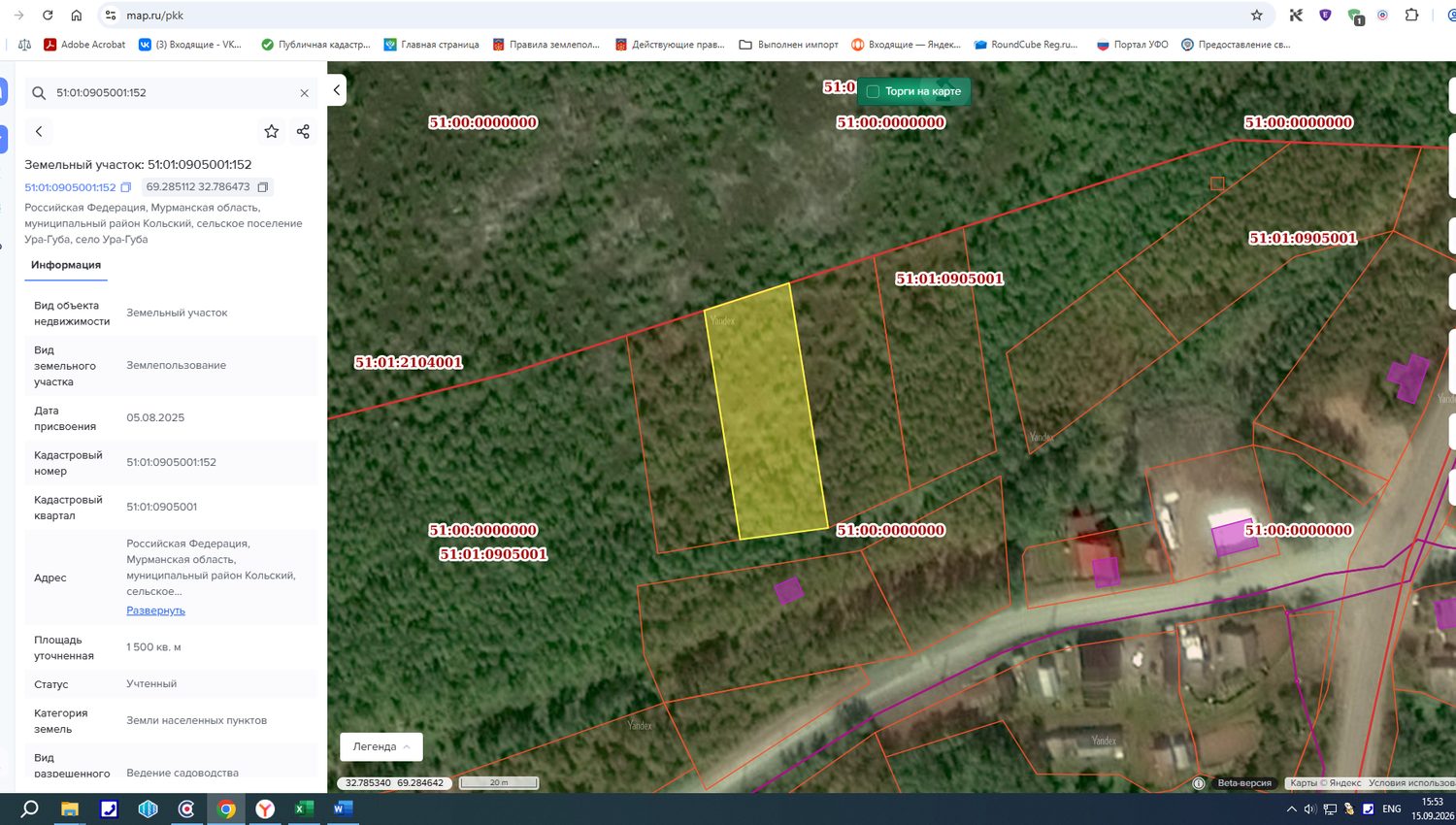Bookmark this page with the star icon
Screen dimensions: 1456x825
(1257, 16)
